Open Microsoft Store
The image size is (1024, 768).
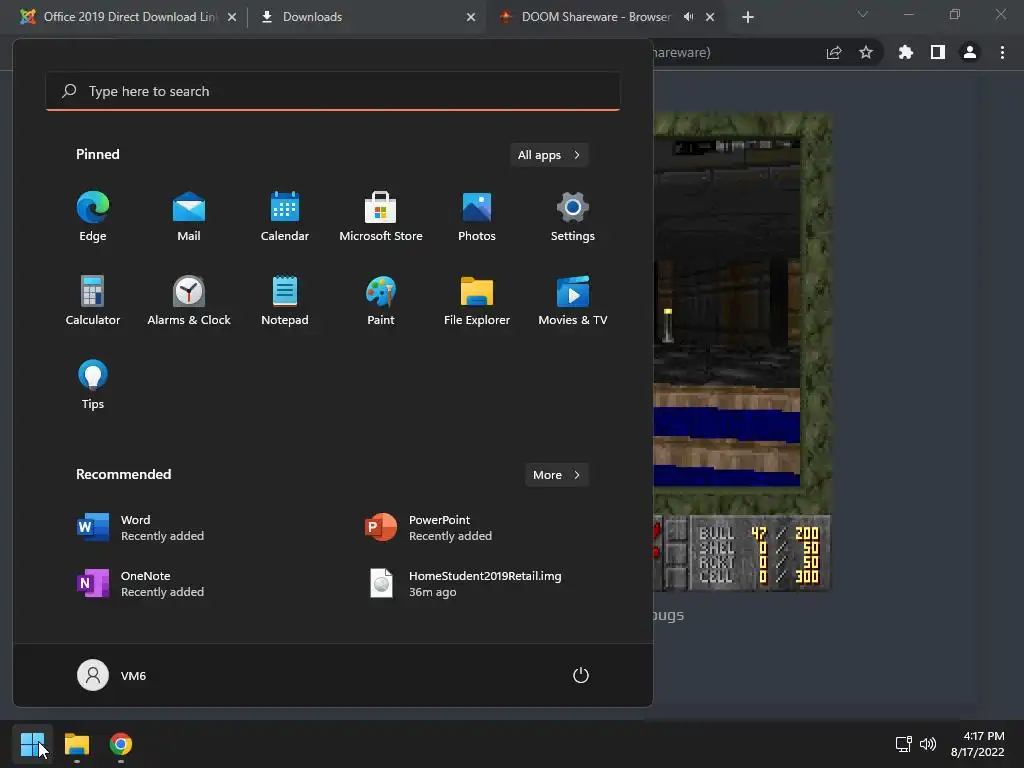tap(381, 217)
